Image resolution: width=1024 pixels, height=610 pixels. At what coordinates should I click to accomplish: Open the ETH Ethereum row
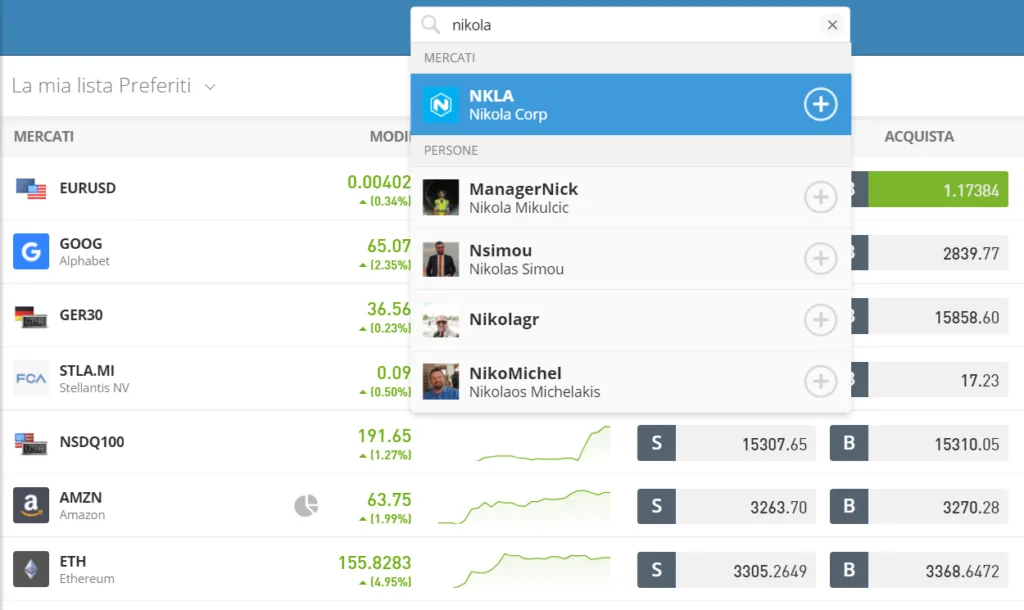(x=512, y=570)
